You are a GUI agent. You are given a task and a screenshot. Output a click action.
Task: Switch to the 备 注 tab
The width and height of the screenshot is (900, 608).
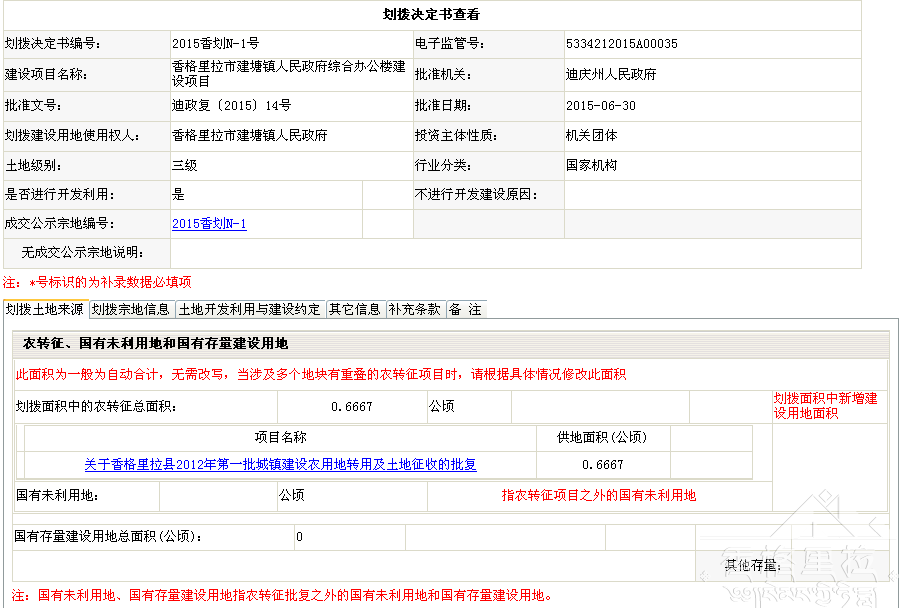point(465,310)
